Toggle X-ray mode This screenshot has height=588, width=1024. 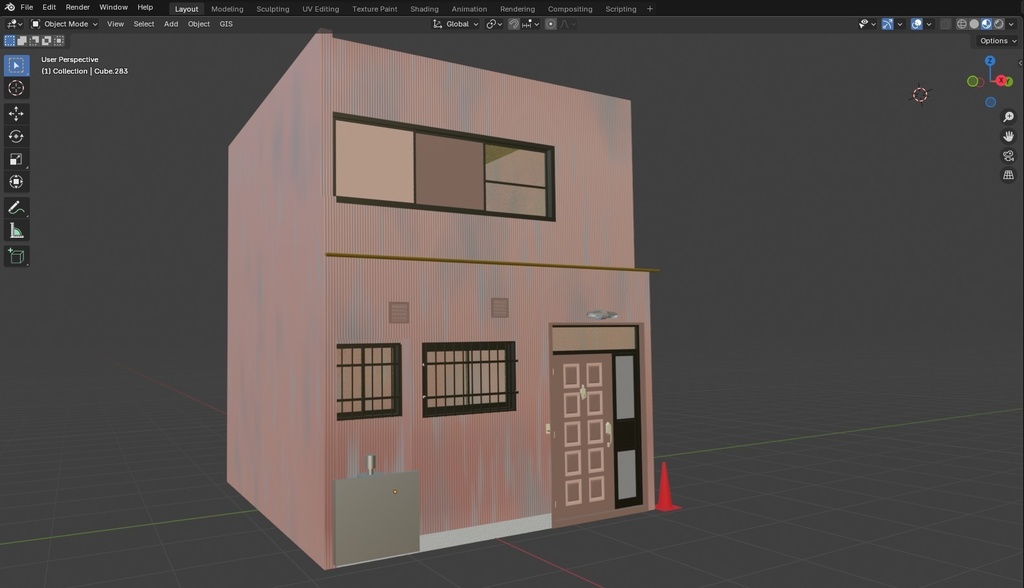coord(945,24)
